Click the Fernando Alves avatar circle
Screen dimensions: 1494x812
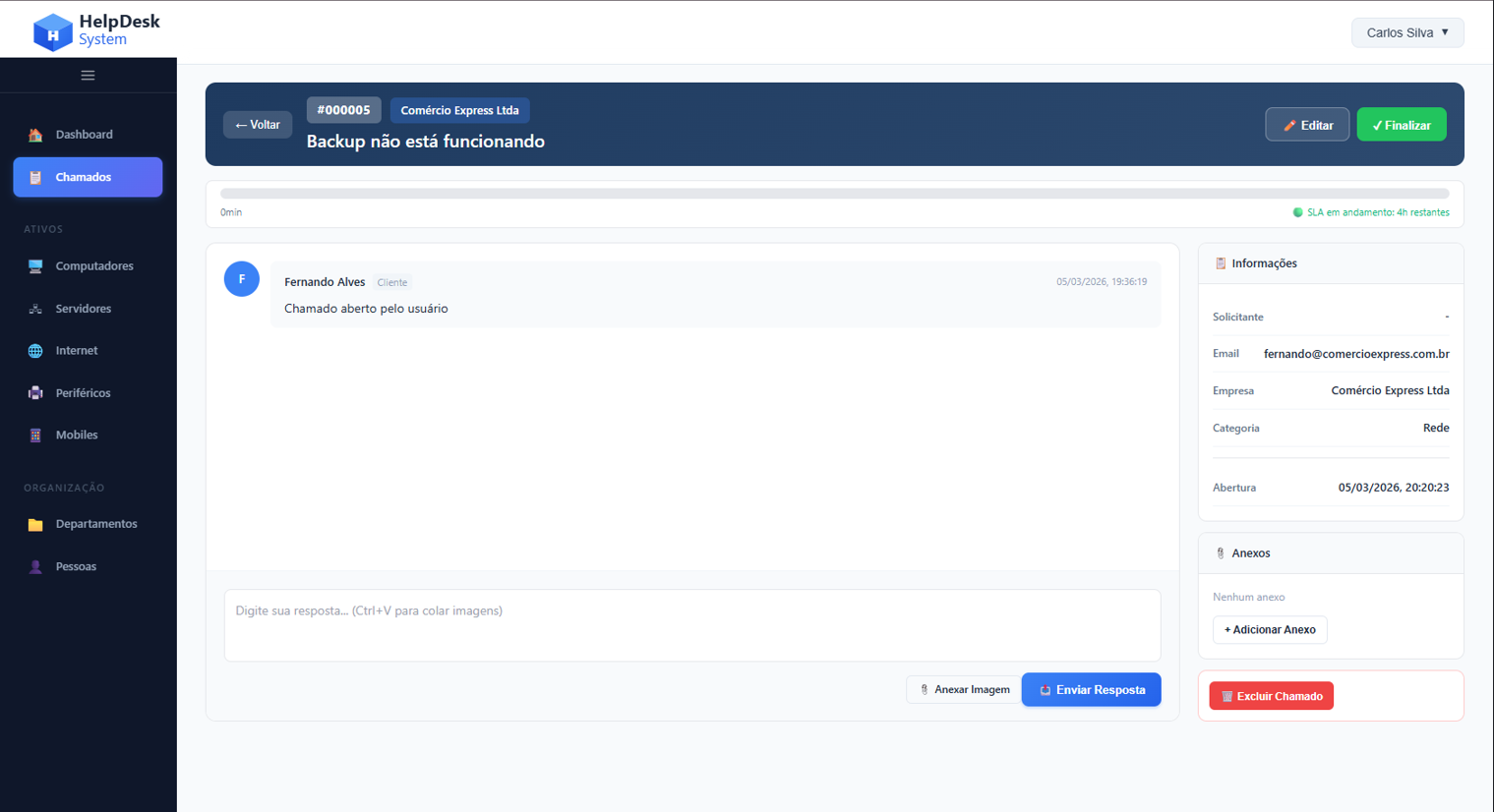242,279
